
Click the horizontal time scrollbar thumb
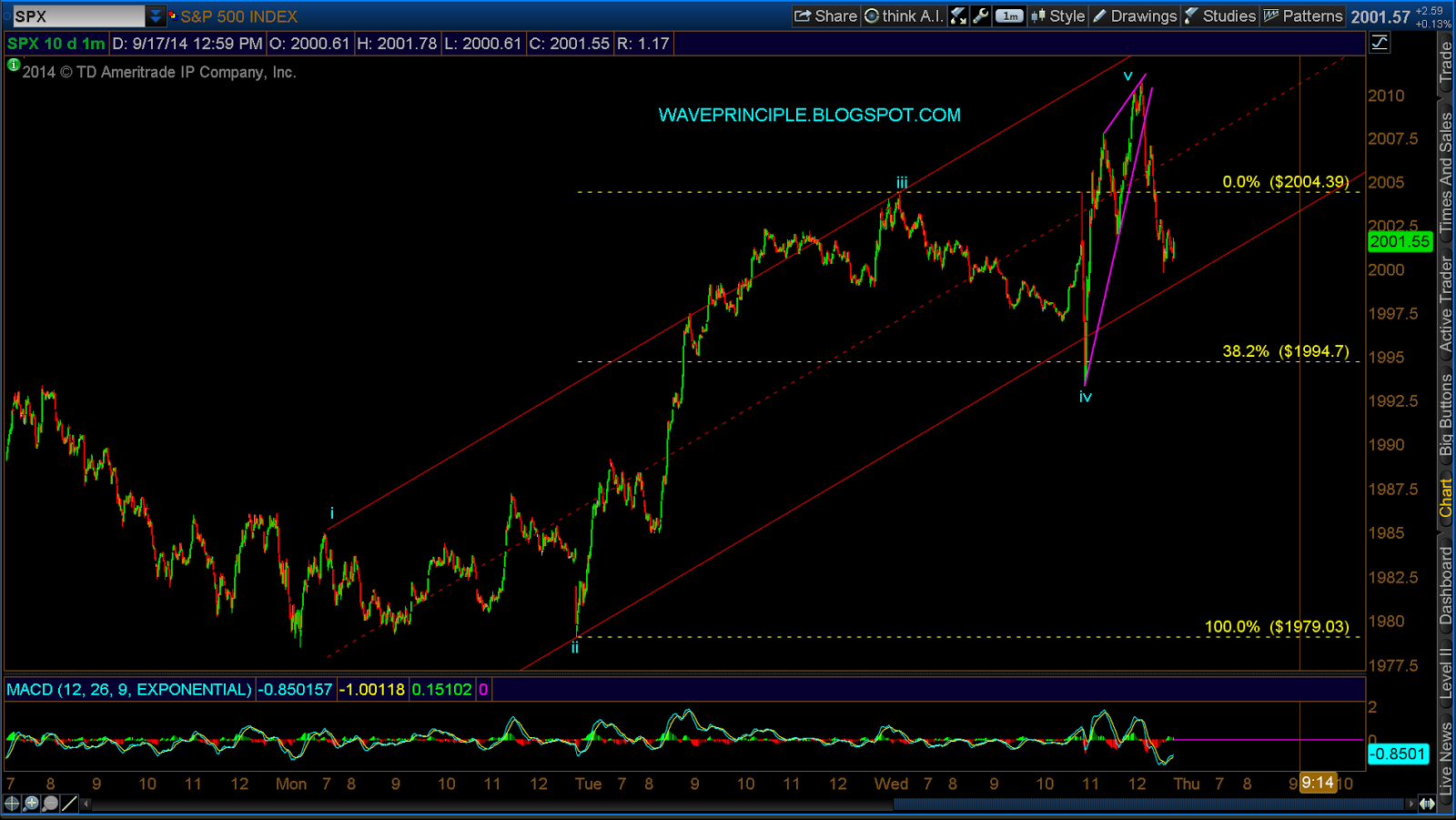(1148, 804)
